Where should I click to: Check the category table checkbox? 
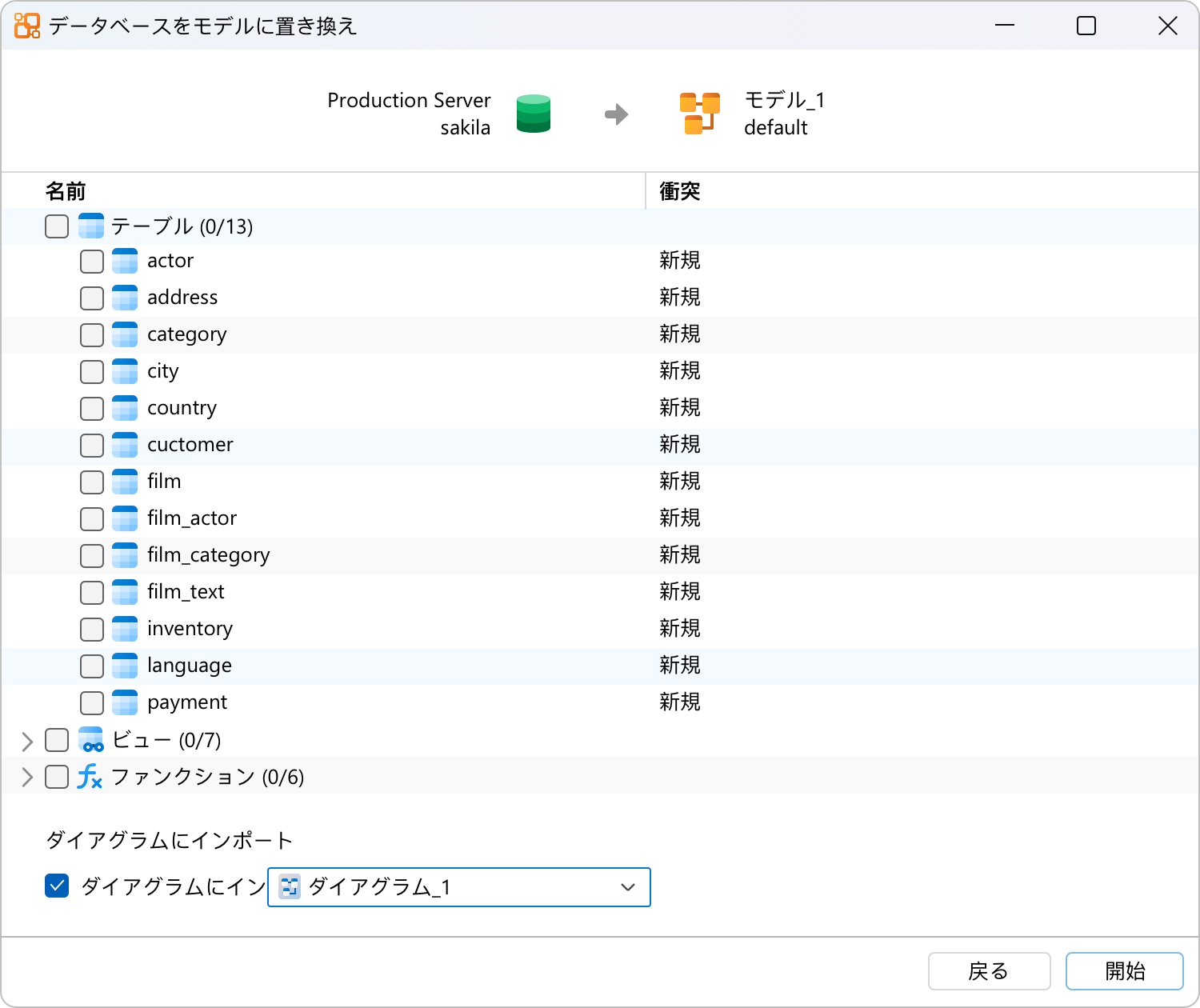92,334
